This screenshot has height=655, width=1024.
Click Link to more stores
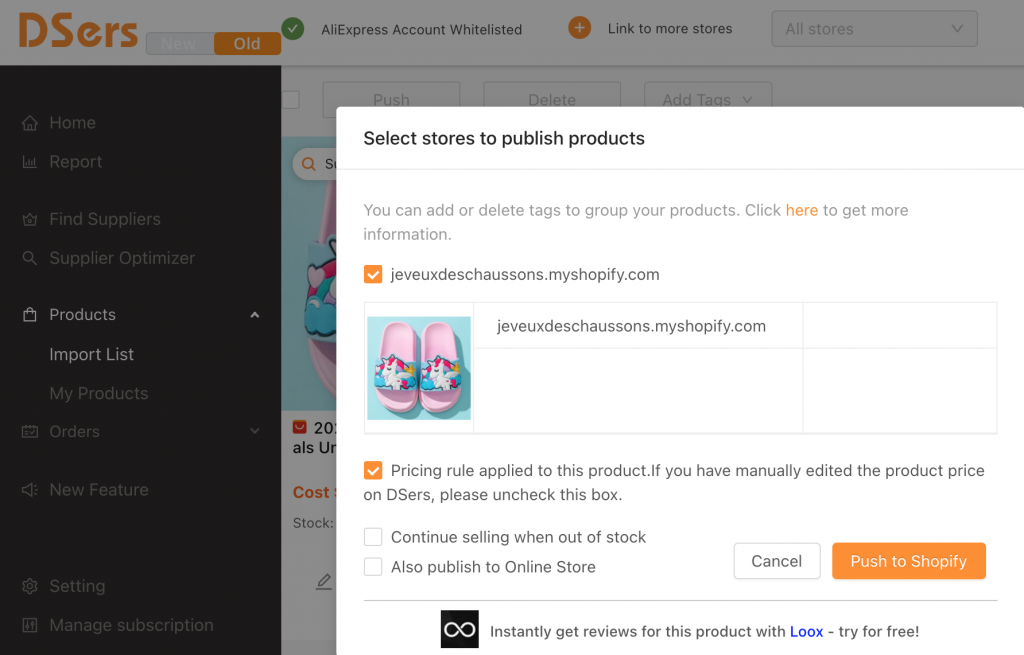point(670,29)
